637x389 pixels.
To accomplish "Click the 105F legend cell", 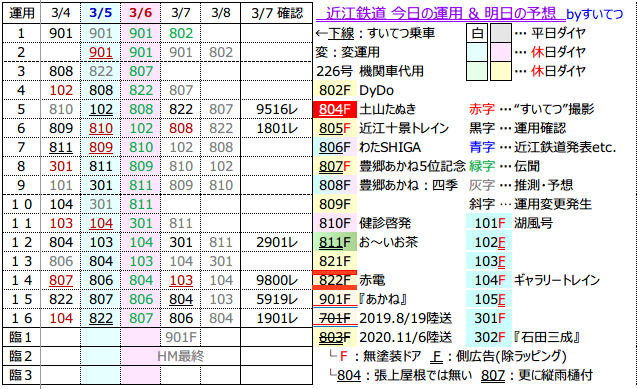I will (489, 299).
